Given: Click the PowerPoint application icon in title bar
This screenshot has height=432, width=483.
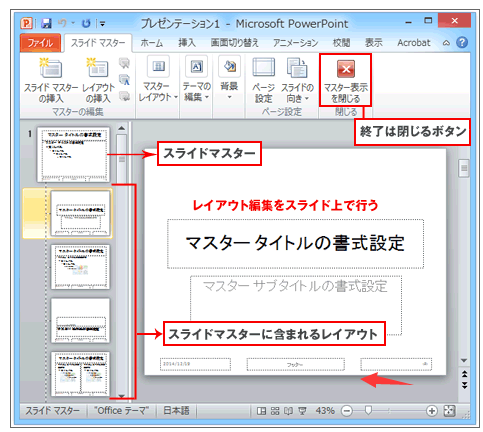Looking at the screenshot, I should pyautogui.click(x=26, y=23).
